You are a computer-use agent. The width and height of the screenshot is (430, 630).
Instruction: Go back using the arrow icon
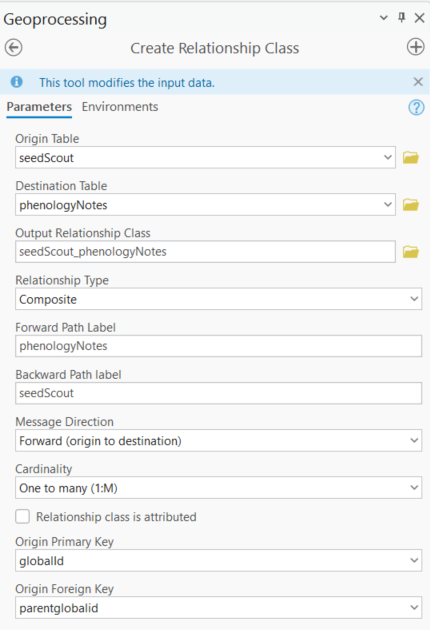(13, 48)
